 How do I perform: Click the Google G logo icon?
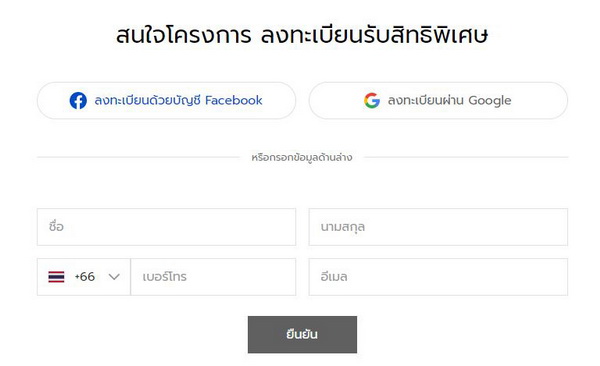372,101
